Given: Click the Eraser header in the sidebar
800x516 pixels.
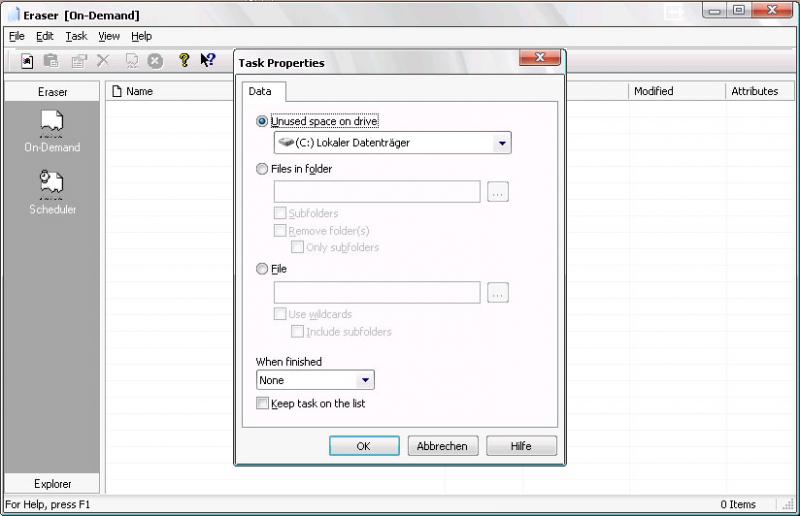Looking at the screenshot, I should pyautogui.click(x=52, y=92).
